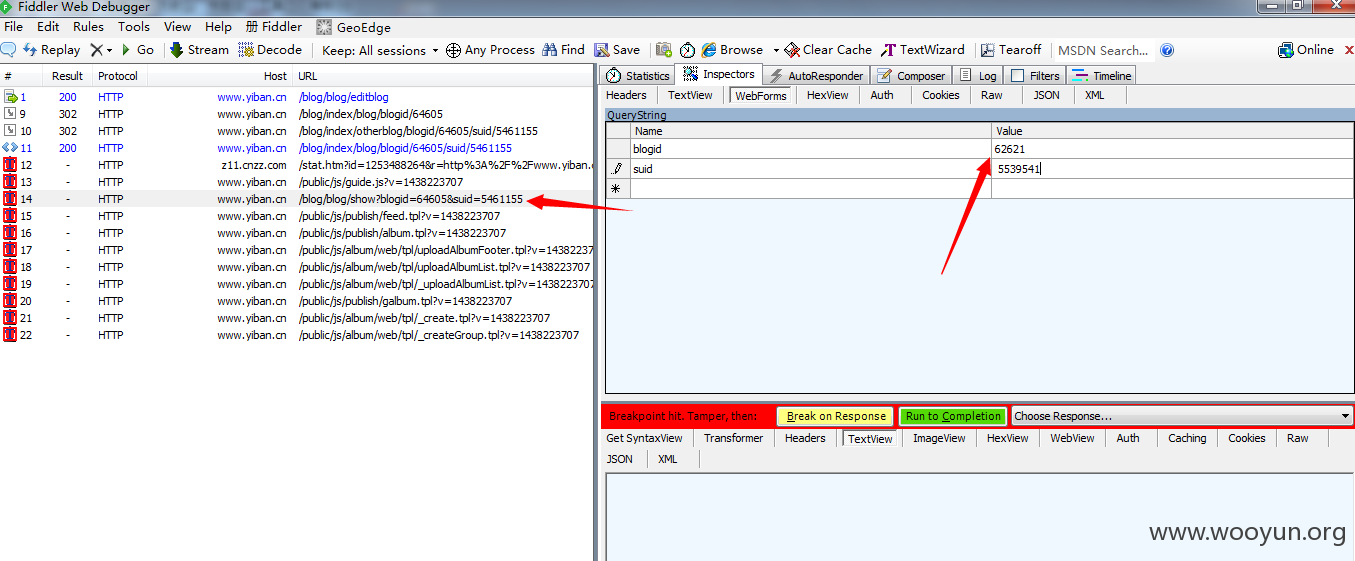The image size is (1355, 561).
Task: Click the Online status indicator
Action: point(1306,50)
